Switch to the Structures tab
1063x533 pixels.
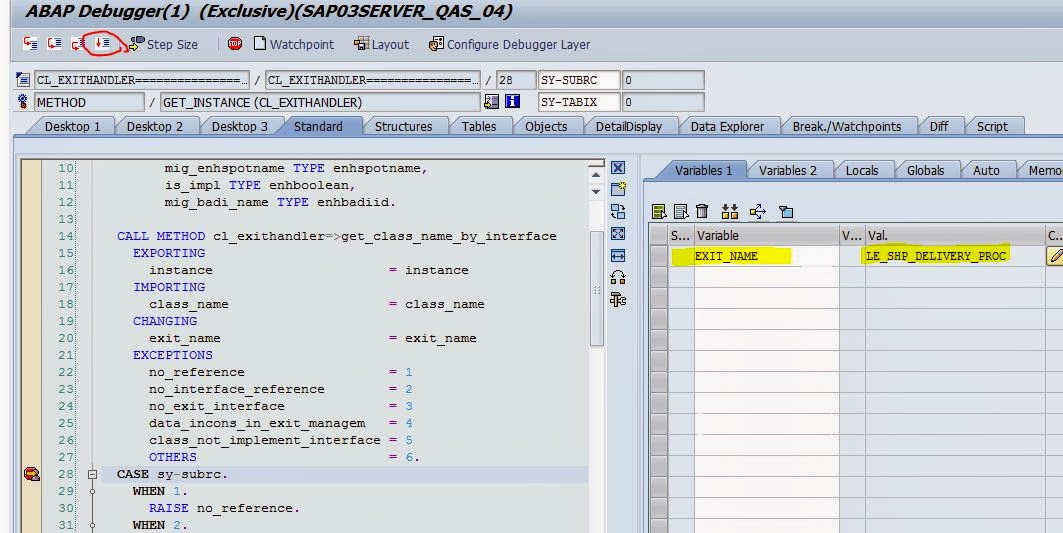(x=403, y=126)
